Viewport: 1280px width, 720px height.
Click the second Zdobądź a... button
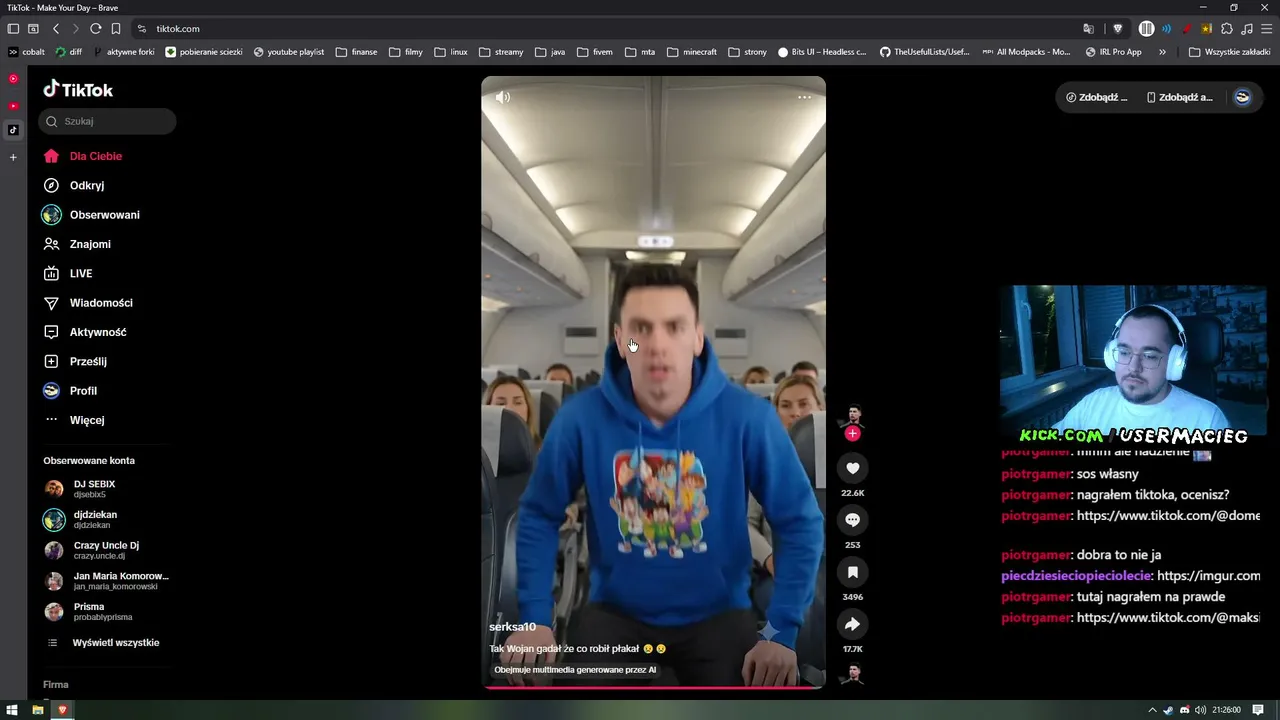point(1180,97)
